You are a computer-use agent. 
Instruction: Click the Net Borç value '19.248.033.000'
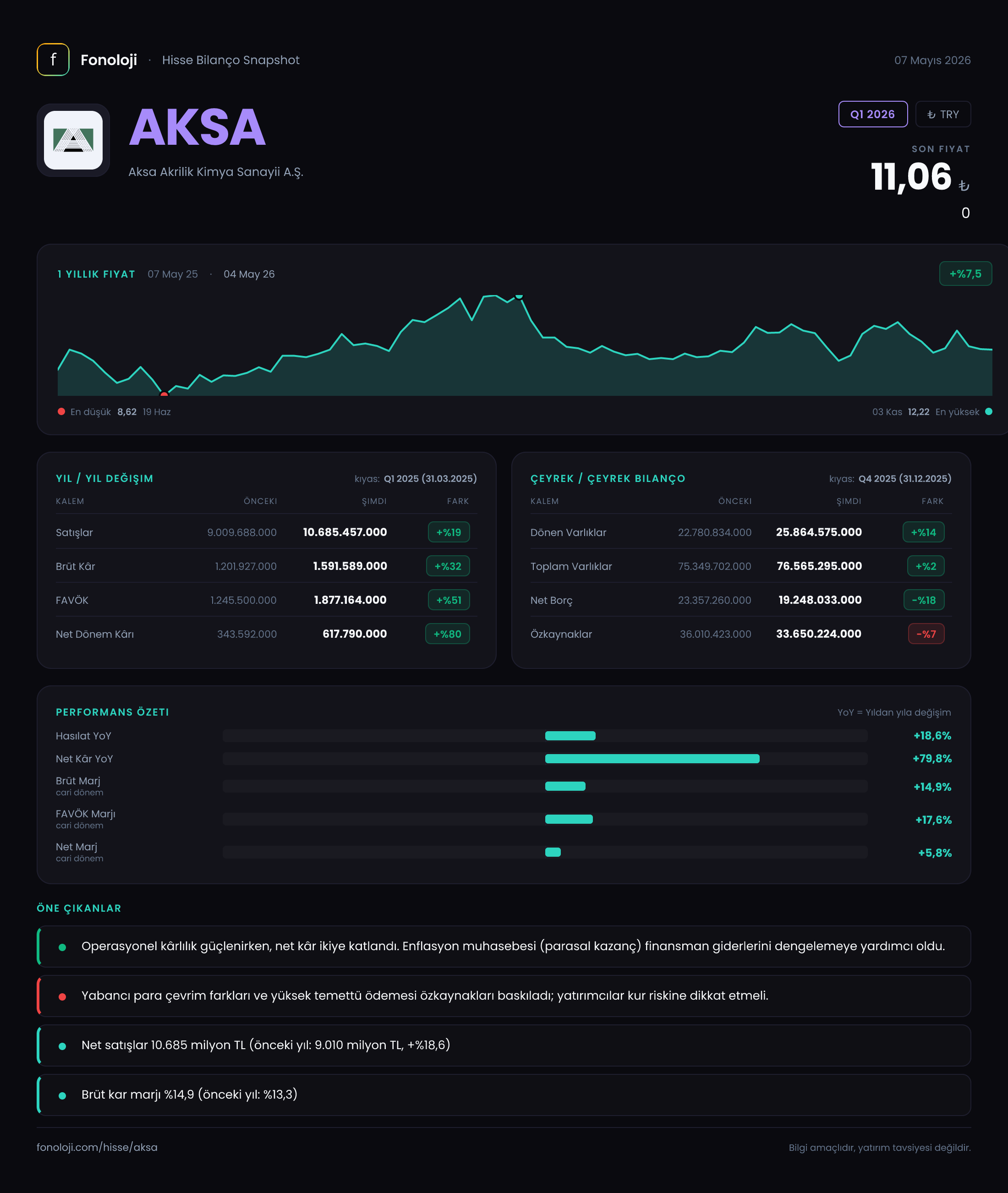(819, 600)
